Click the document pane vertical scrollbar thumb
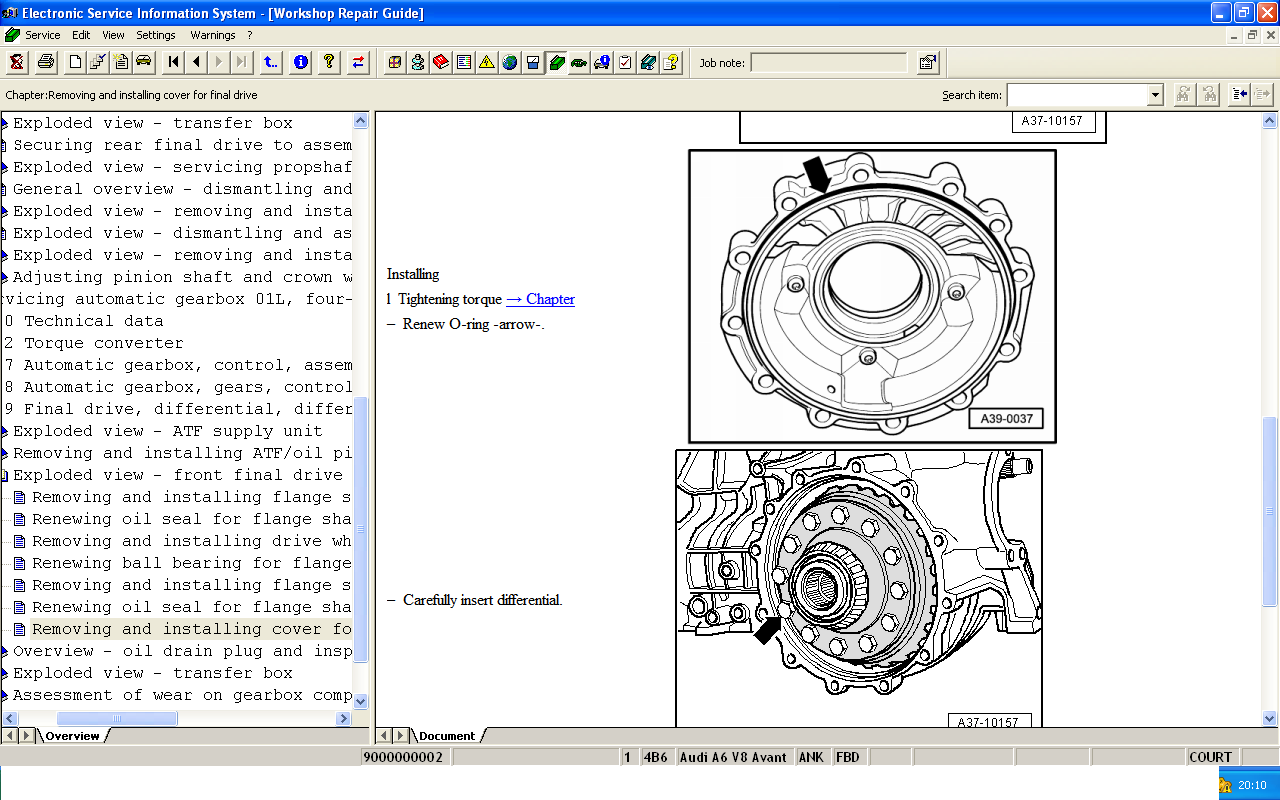Viewport: 1280px width, 800px height. [1270, 511]
